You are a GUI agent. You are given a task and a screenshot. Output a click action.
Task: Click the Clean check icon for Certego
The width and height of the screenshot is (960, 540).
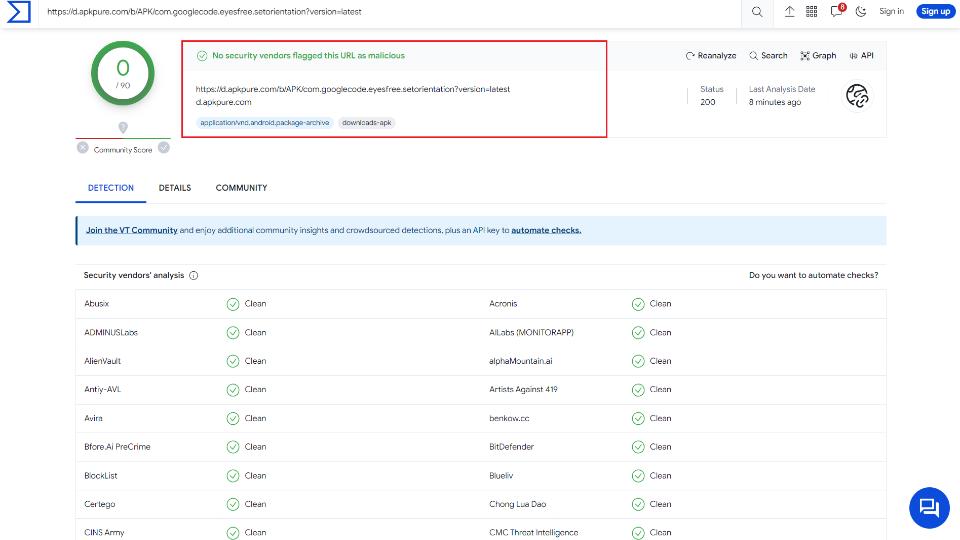tap(233, 504)
